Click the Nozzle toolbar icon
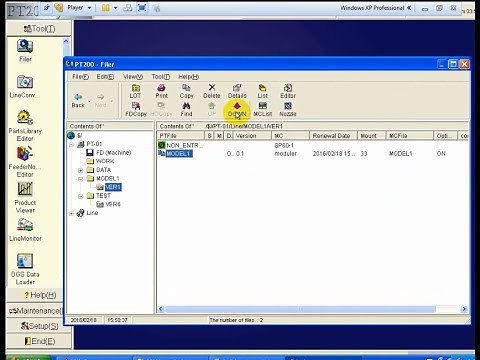 point(288,109)
